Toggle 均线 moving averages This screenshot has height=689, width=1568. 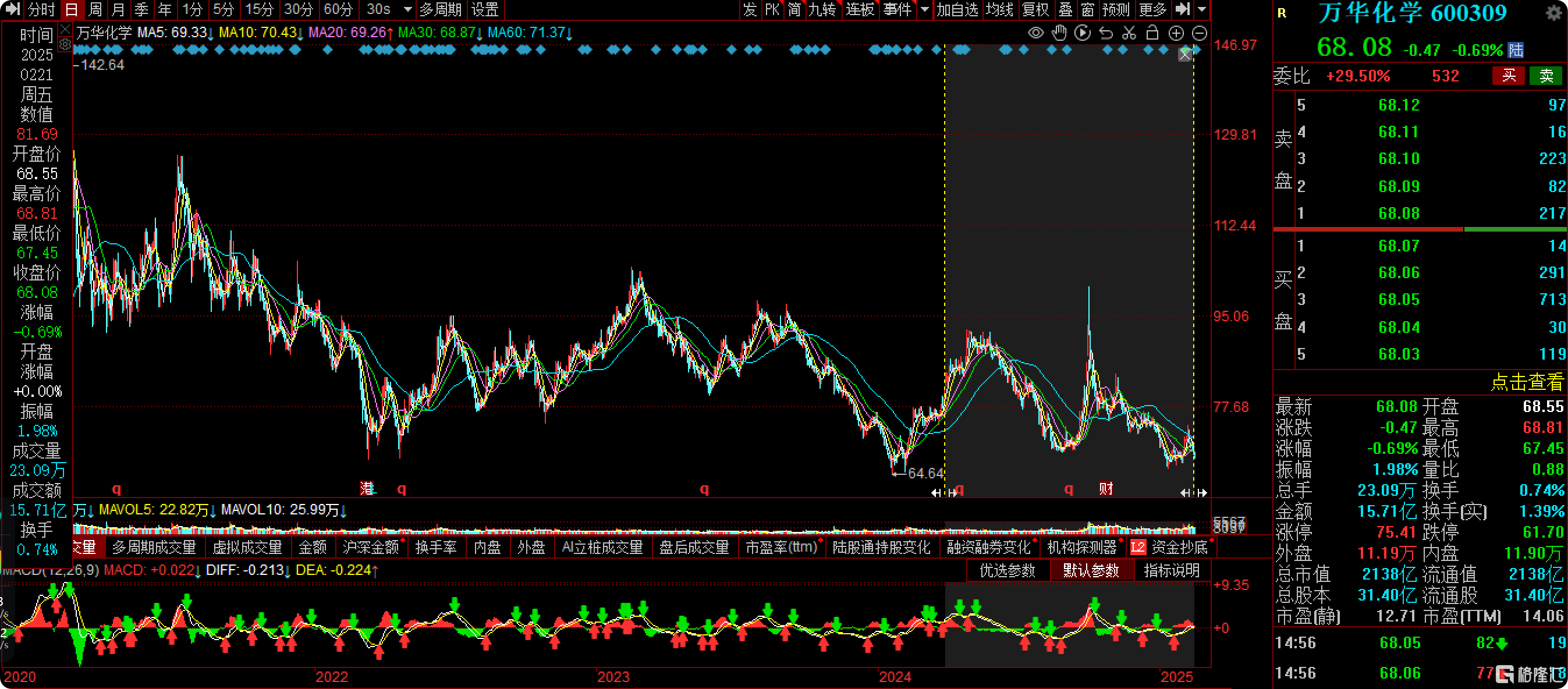click(999, 9)
